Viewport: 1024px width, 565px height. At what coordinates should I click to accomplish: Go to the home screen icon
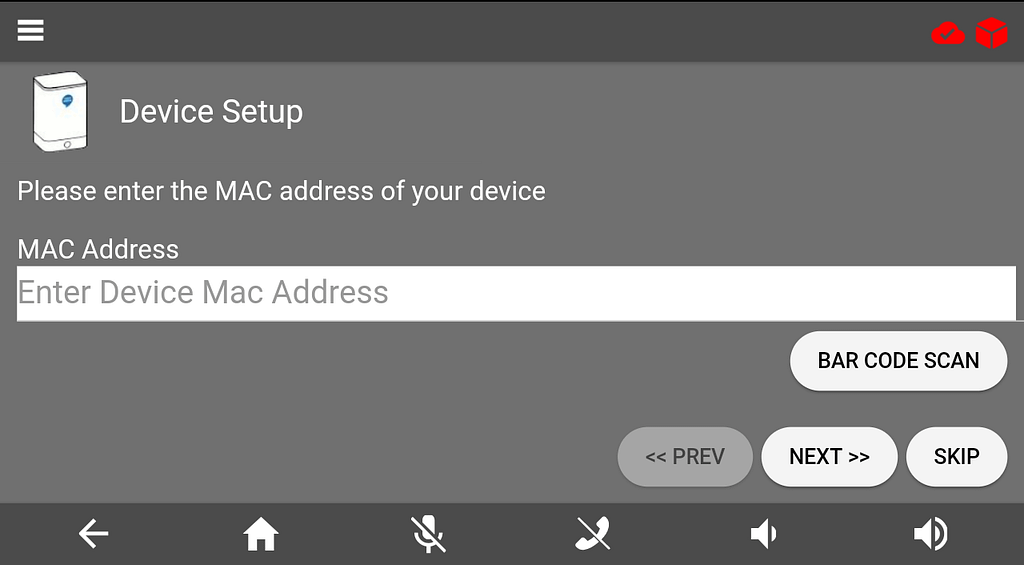pos(261,534)
